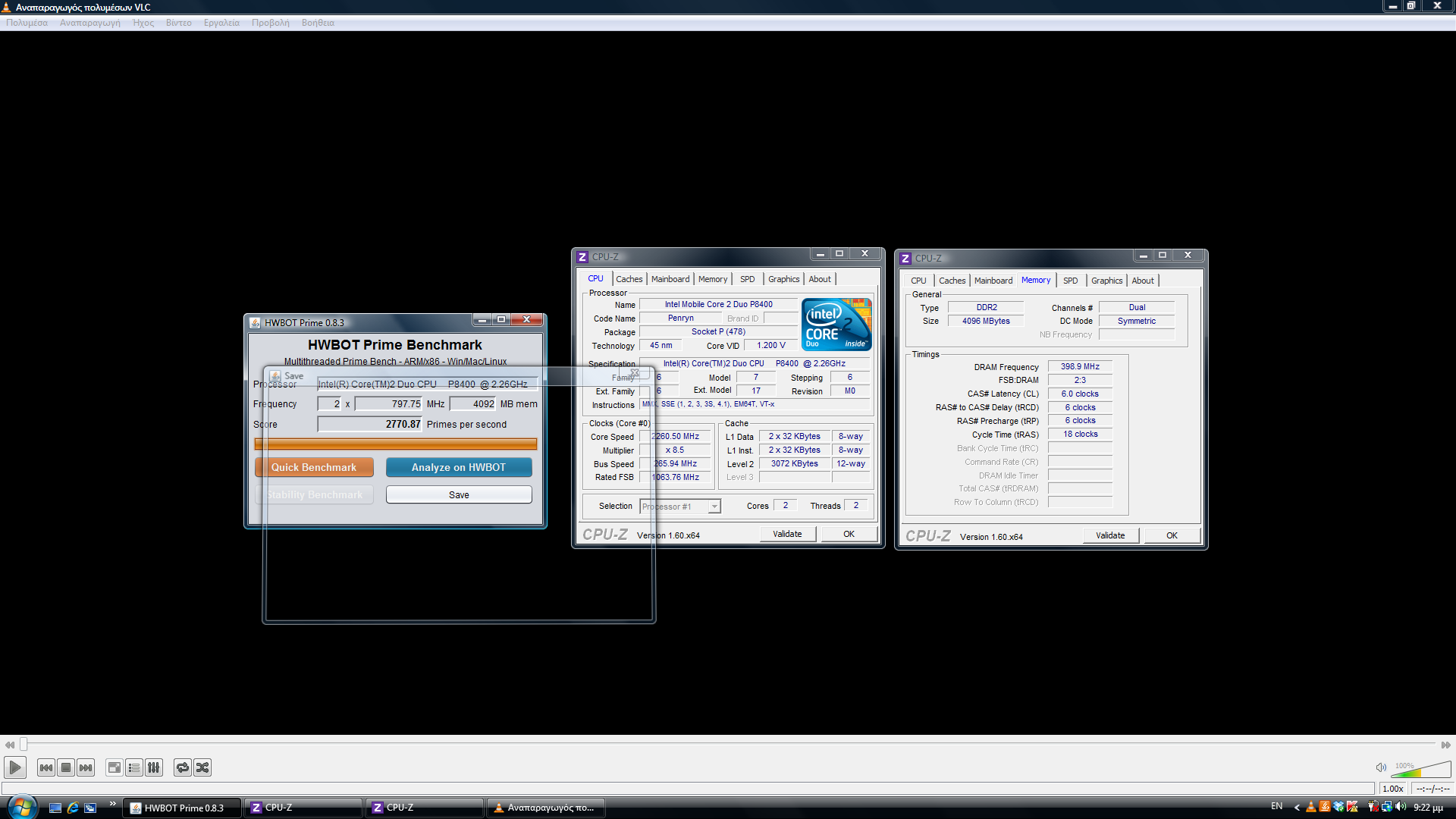Switch to Memory tab in left CPU-Z

(713, 279)
